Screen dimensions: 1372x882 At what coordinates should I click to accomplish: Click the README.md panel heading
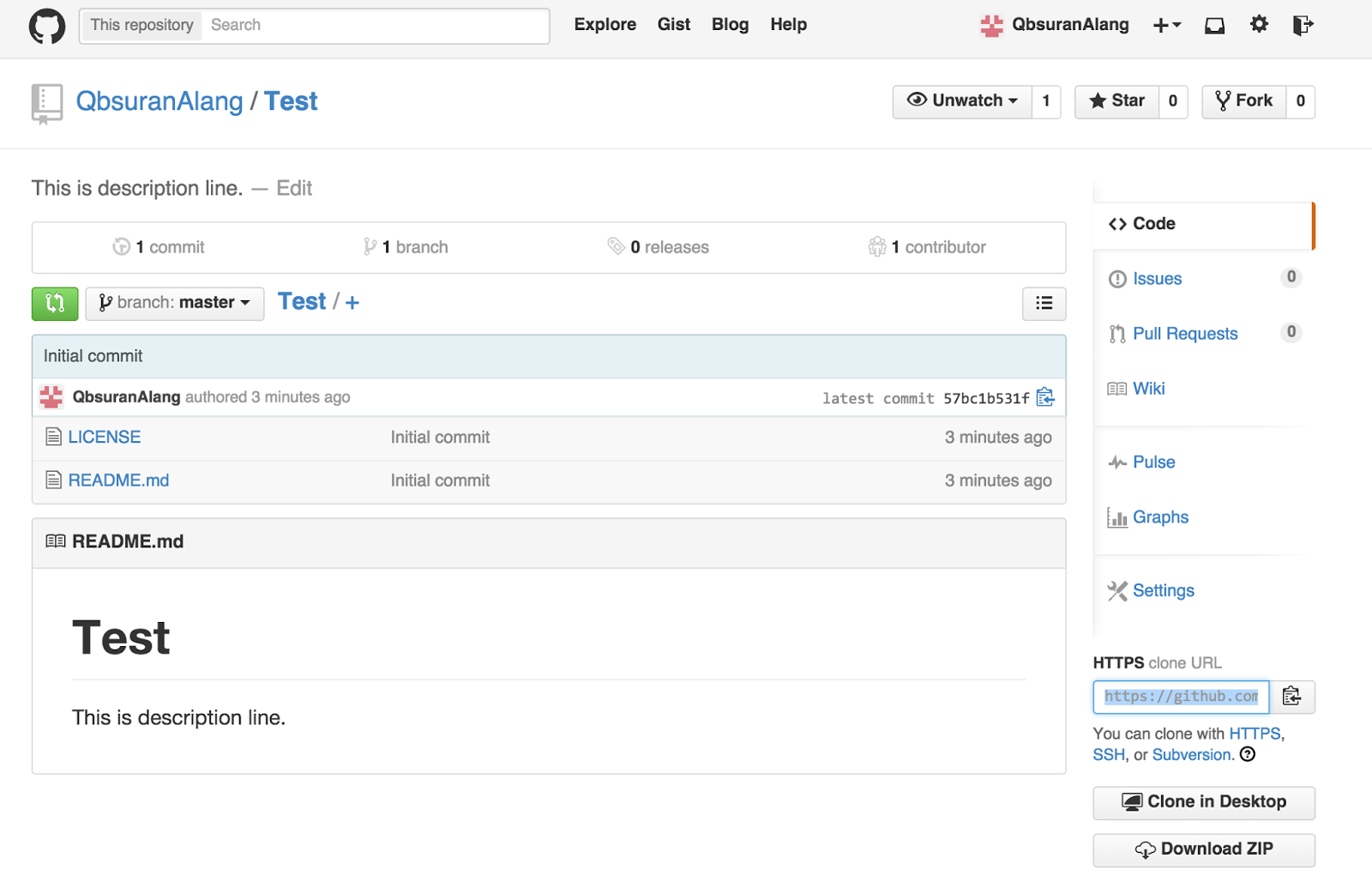click(128, 542)
